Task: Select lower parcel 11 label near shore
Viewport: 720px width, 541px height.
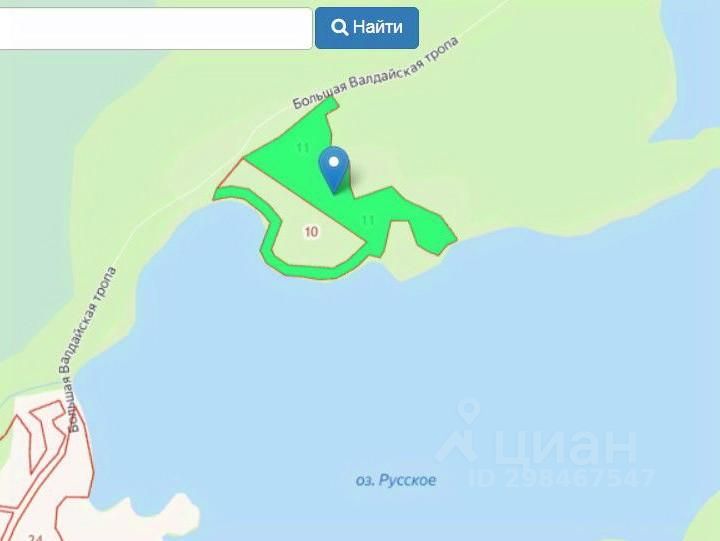Action: click(x=368, y=220)
